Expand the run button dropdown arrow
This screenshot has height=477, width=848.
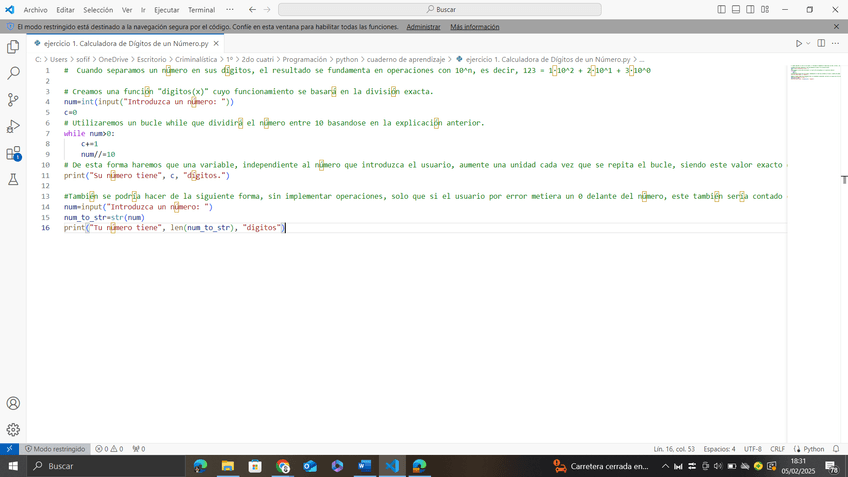pos(809,44)
